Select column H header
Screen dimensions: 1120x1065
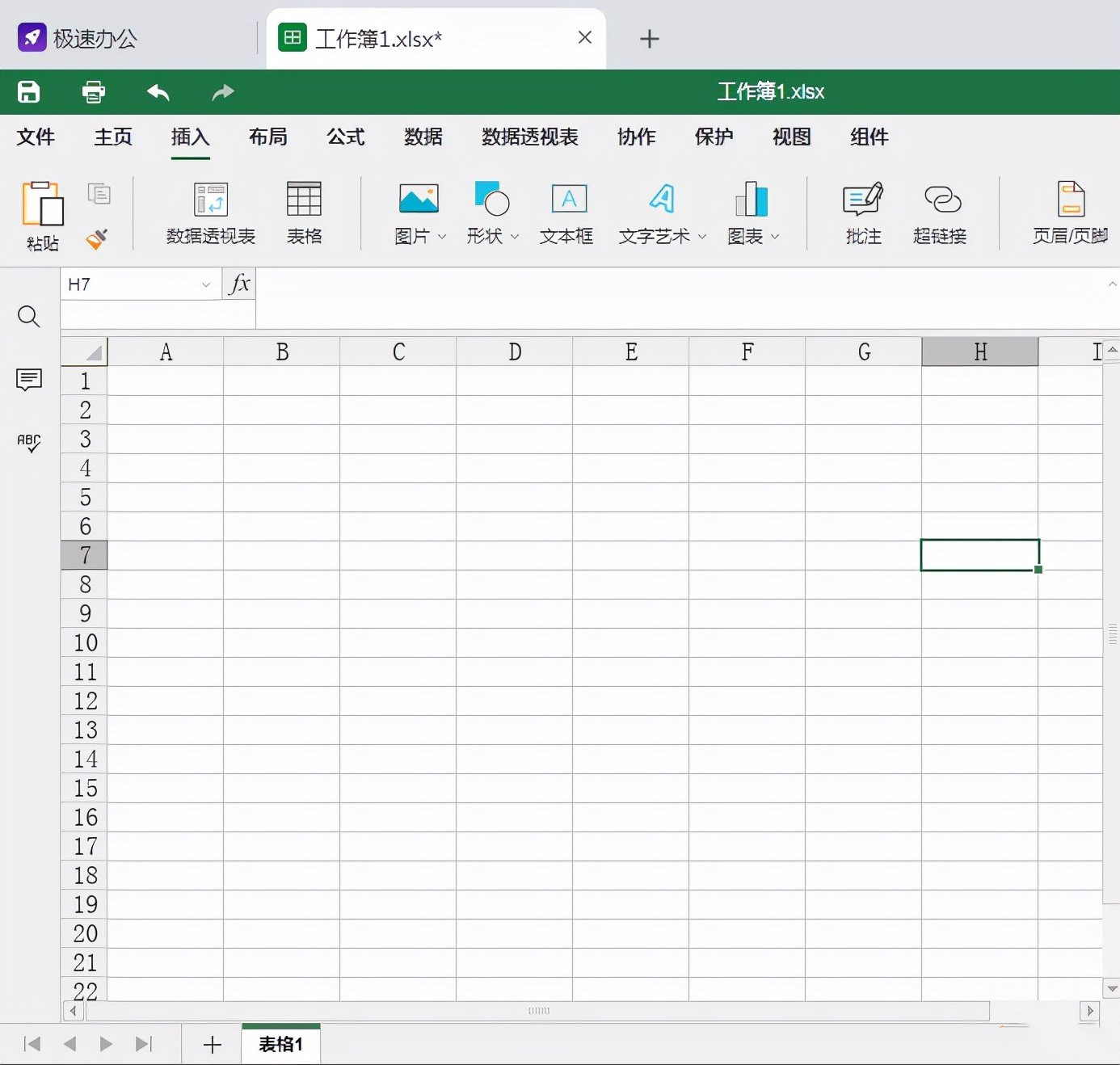point(980,351)
